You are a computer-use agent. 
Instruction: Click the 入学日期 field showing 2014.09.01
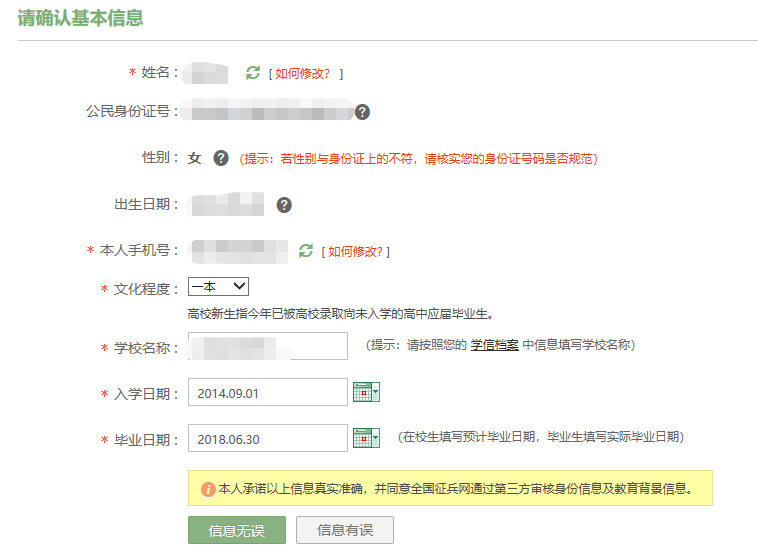tap(267, 393)
